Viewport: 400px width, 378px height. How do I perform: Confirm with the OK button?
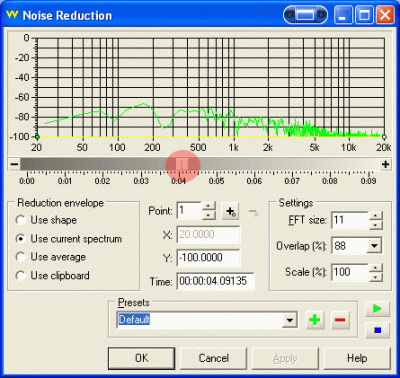141,358
